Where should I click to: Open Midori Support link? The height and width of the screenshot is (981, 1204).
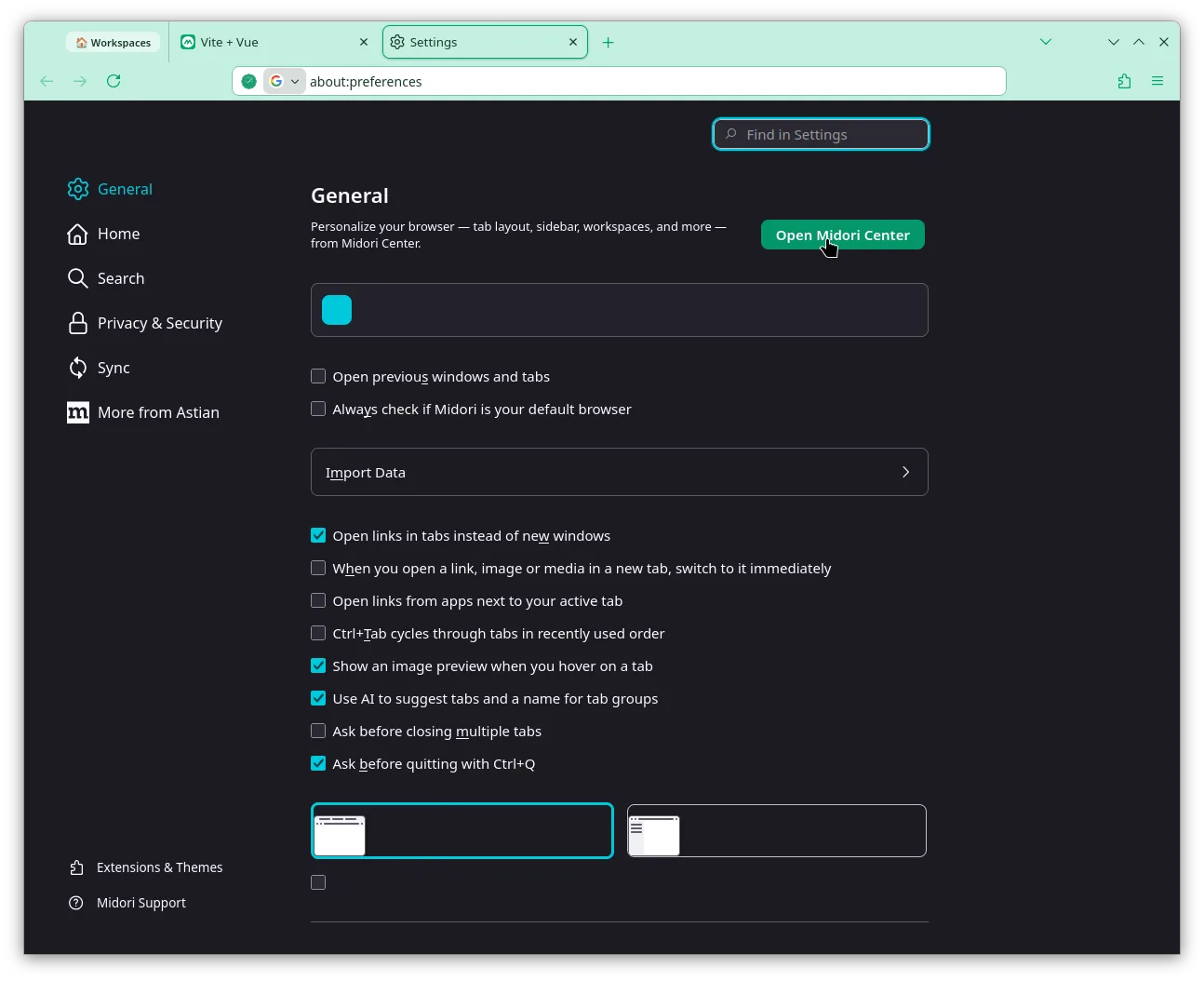click(127, 903)
